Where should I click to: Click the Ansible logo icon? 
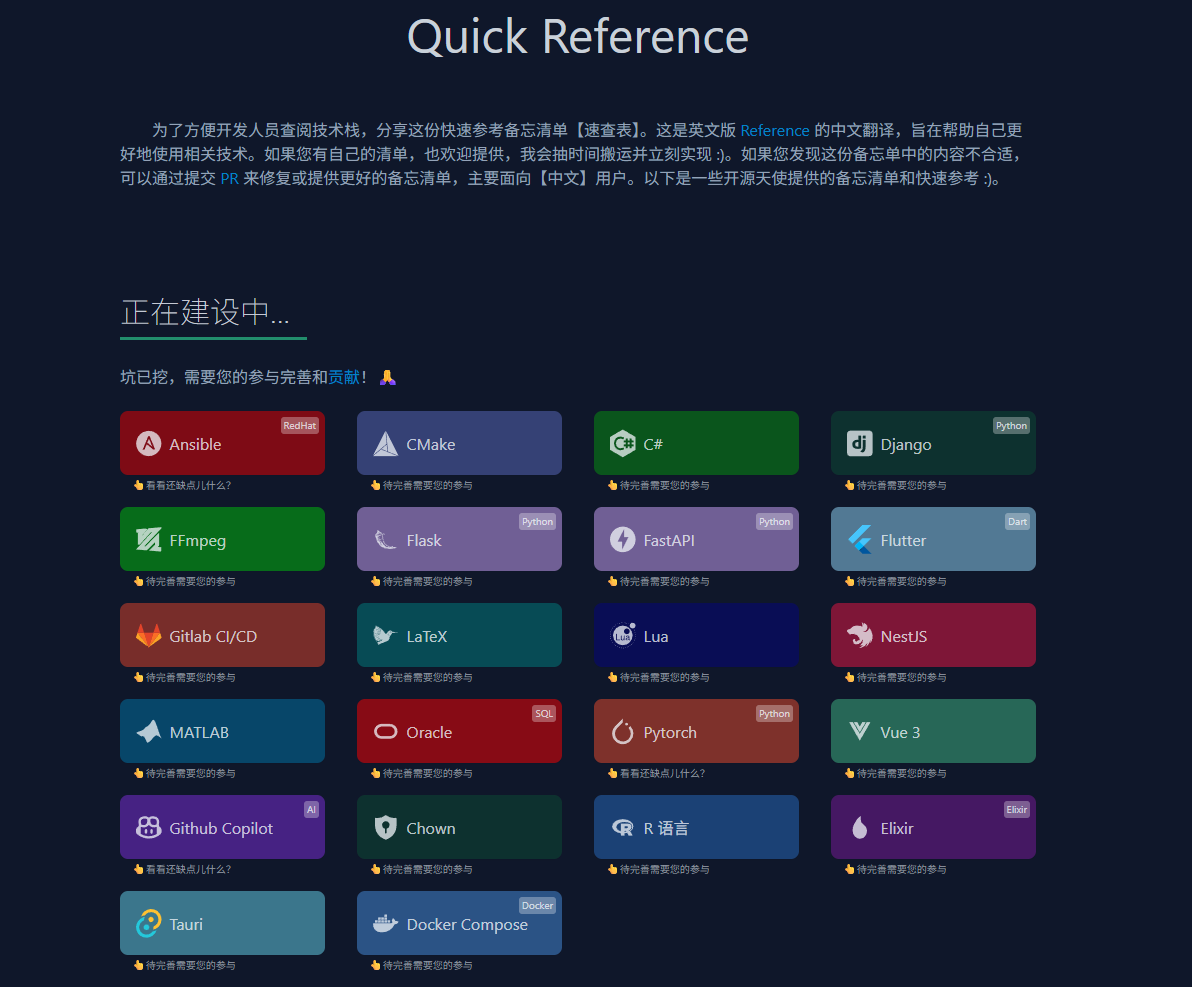tap(148, 443)
